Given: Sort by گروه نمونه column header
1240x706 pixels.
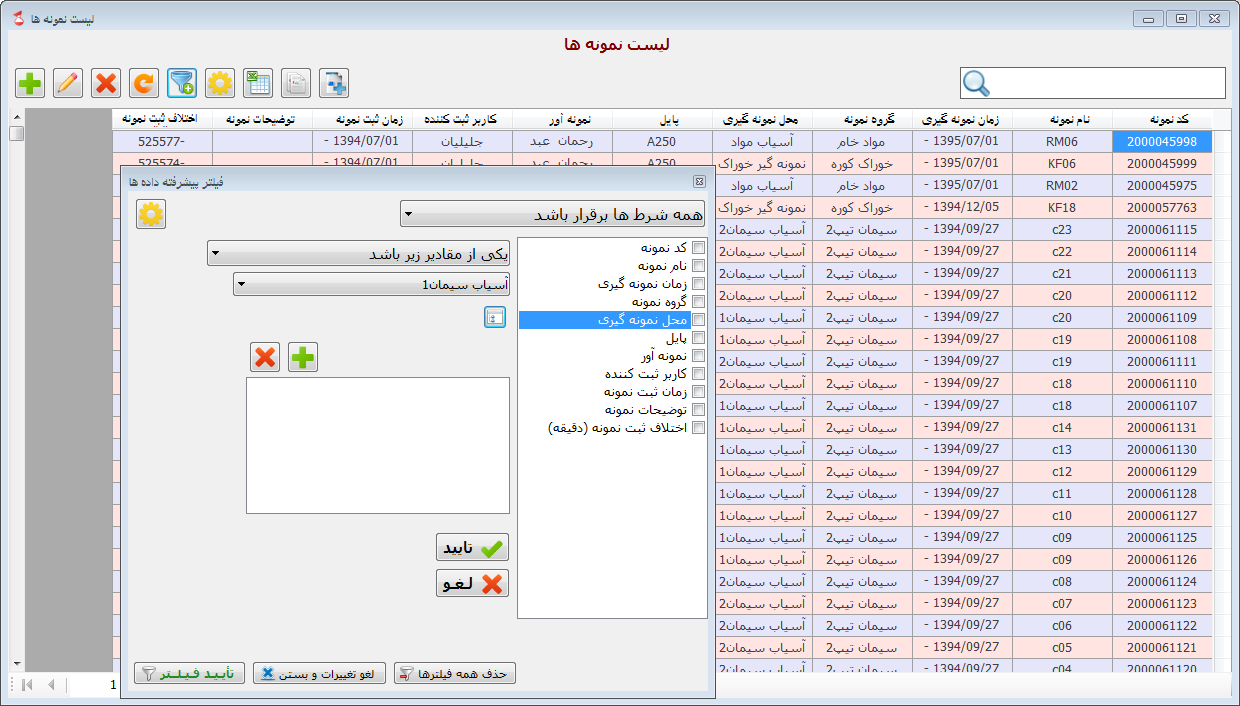Looking at the screenshot, I should (862, 120).
